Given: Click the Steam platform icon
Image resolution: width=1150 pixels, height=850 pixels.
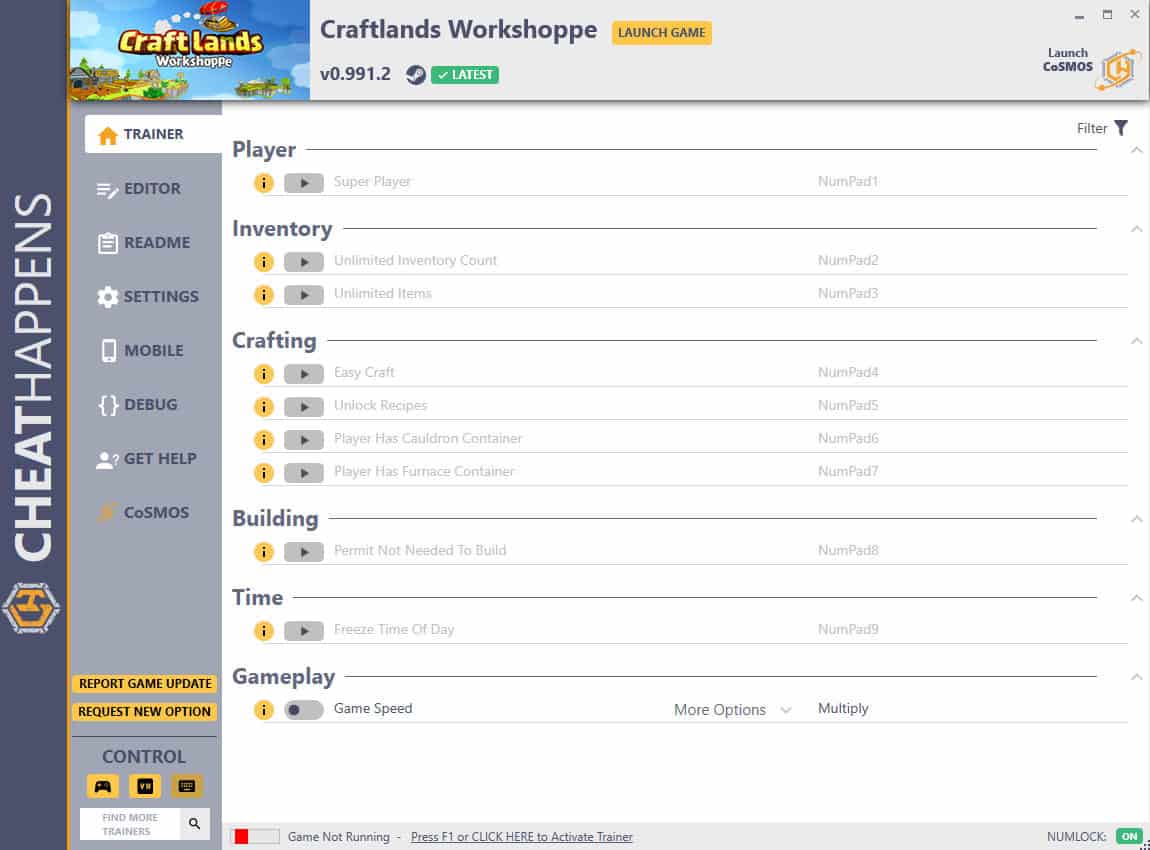Looking at the screenshot, I should point(416,75).
